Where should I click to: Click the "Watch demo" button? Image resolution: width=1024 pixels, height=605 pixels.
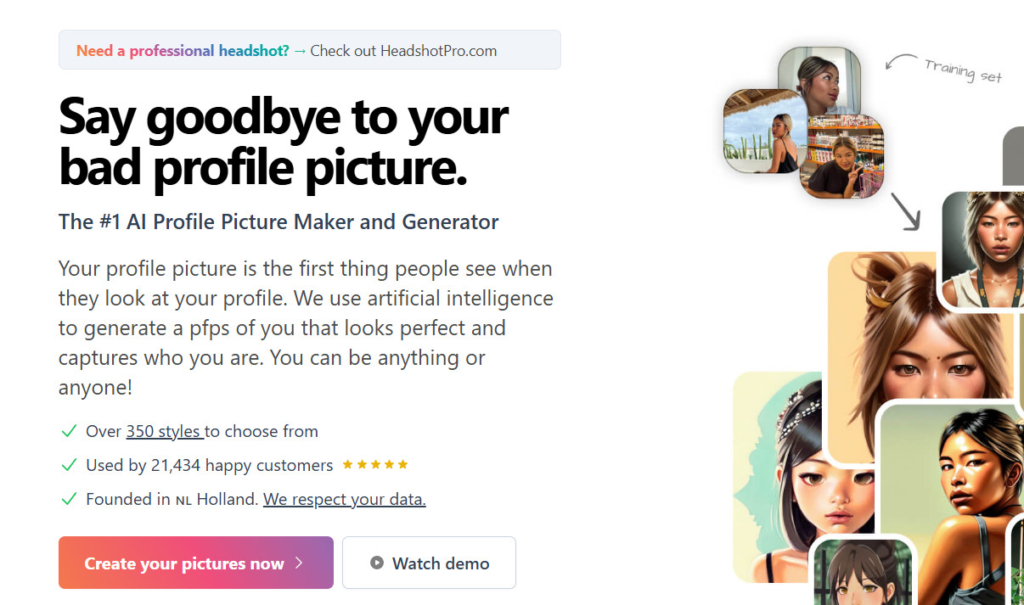(x=428, y=562)
